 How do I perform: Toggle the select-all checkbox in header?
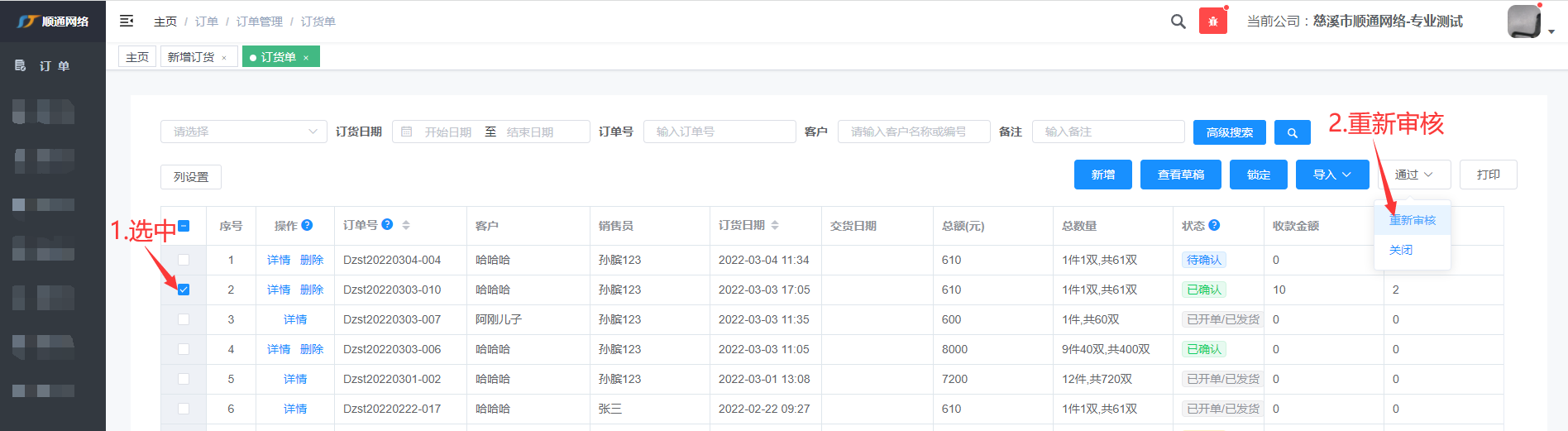[x=184, y=226]
